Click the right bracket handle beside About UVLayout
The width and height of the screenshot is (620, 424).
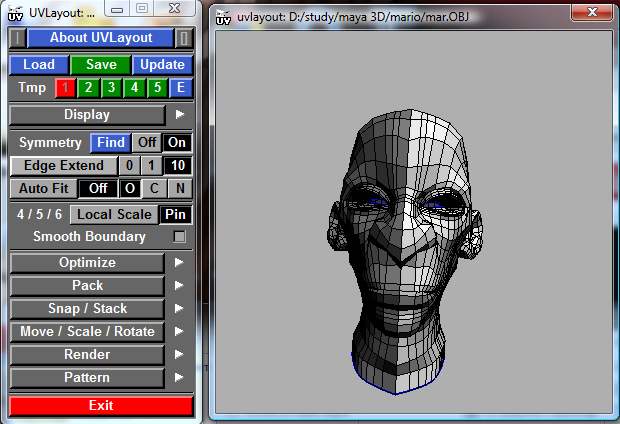pos(184,38)
